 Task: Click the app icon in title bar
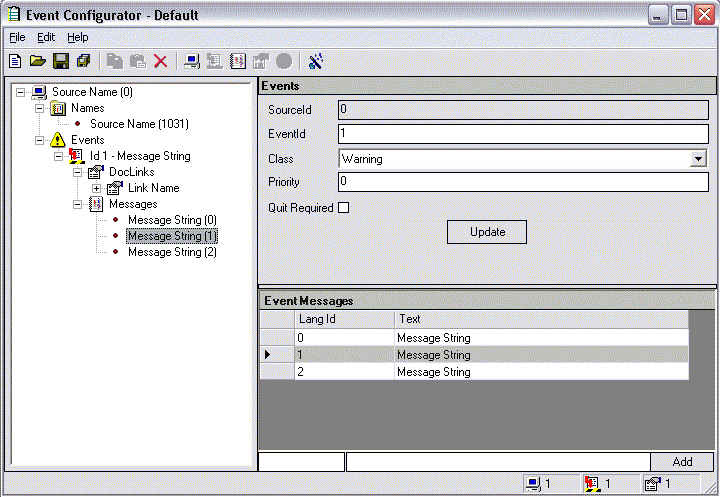coord(14,15)
